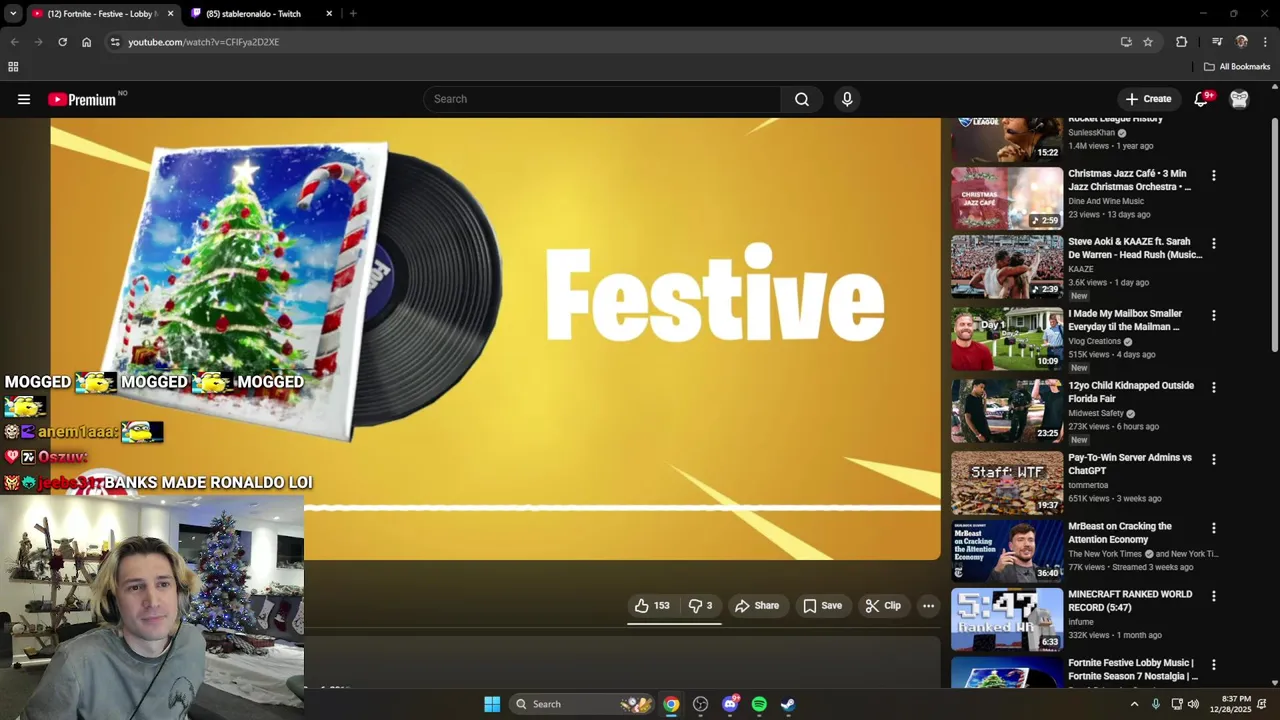View site information icon in address bar
This screenshot has height=720, width=1280.
(x=115, y=42)
